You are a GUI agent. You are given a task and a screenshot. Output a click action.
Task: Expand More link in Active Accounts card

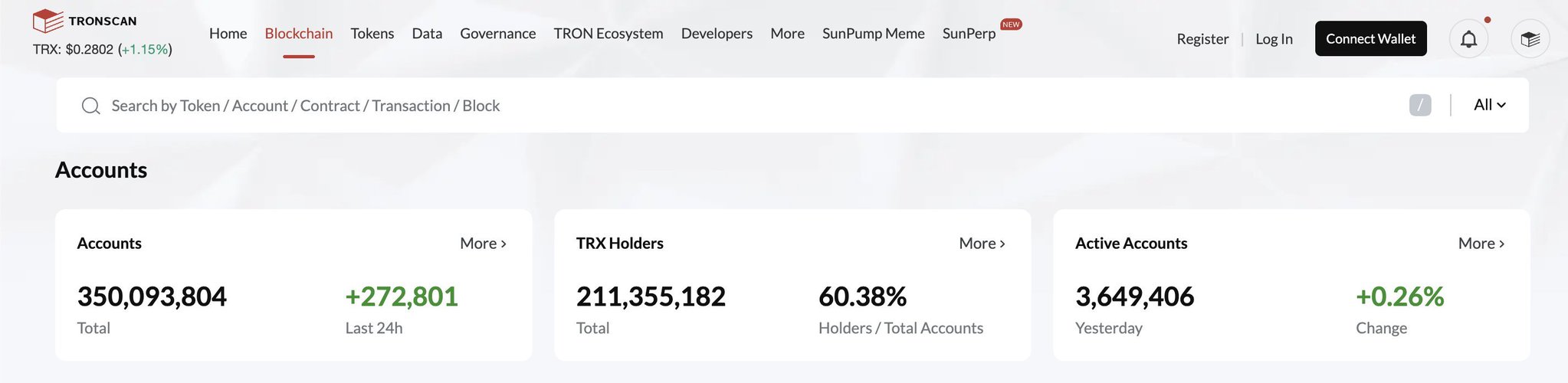pyautogui.click(x=1481, y=244)
